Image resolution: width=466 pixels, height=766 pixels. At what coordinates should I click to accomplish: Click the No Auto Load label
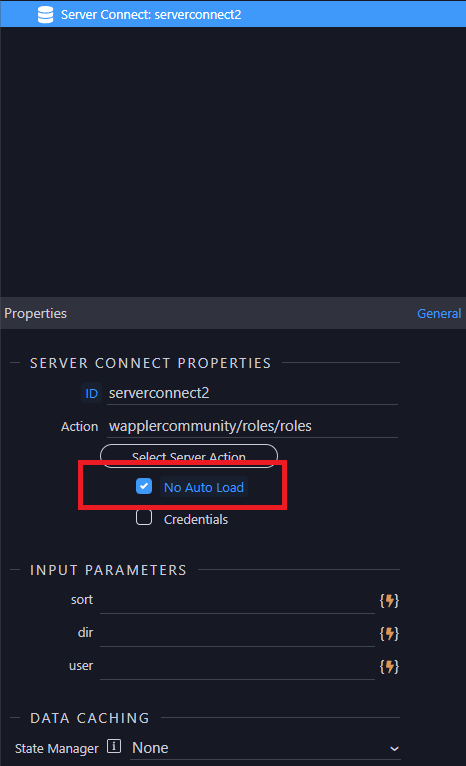tap(204, 487)
